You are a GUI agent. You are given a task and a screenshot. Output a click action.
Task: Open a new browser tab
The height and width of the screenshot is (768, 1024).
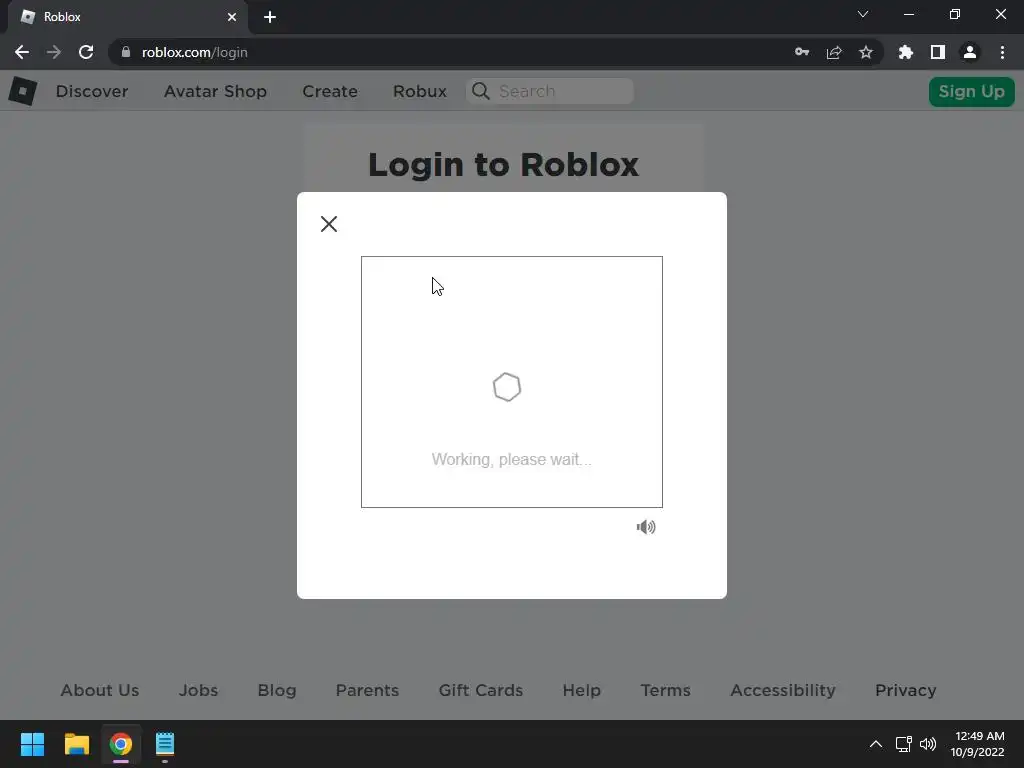pyautogui.click(x=270, y=17)
